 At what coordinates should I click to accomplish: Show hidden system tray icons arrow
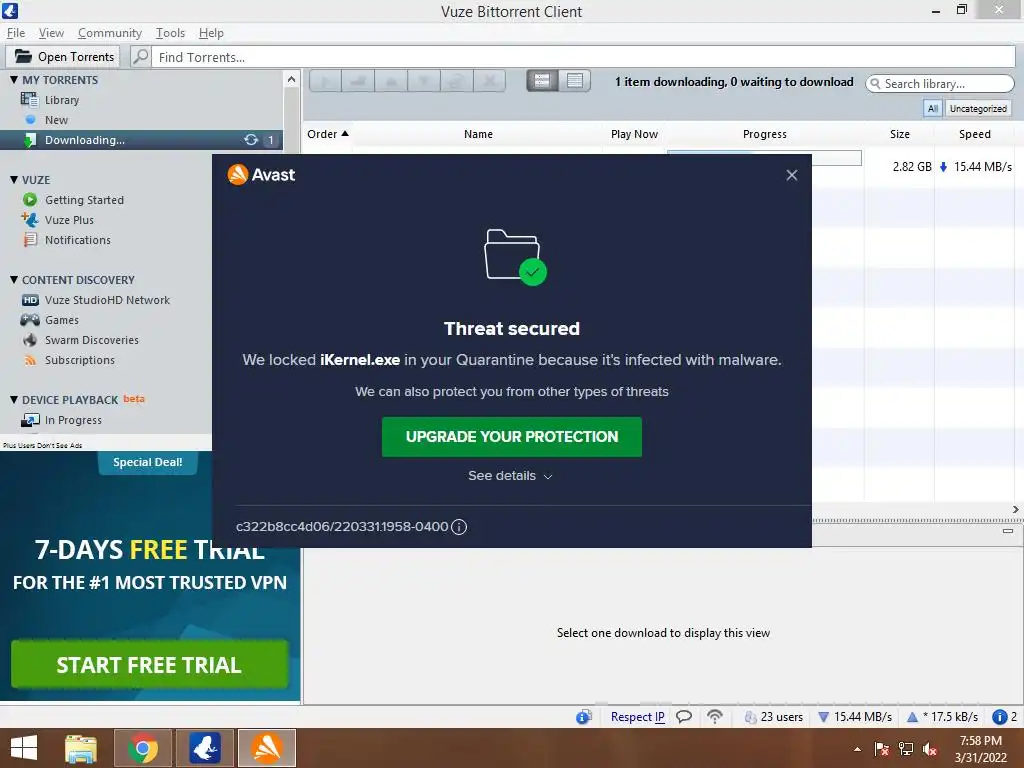pos(857,749)
